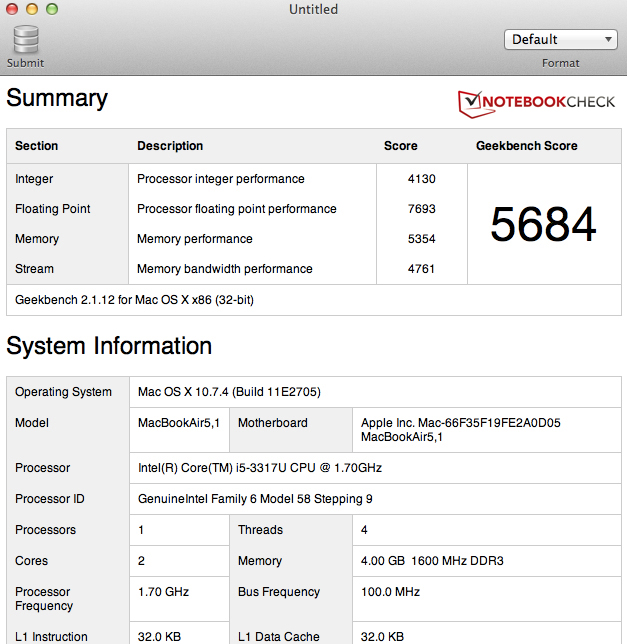This screenshot has width=627, height=644.
Task: Click the green zoom window button
Action: [x=52, y=9]
